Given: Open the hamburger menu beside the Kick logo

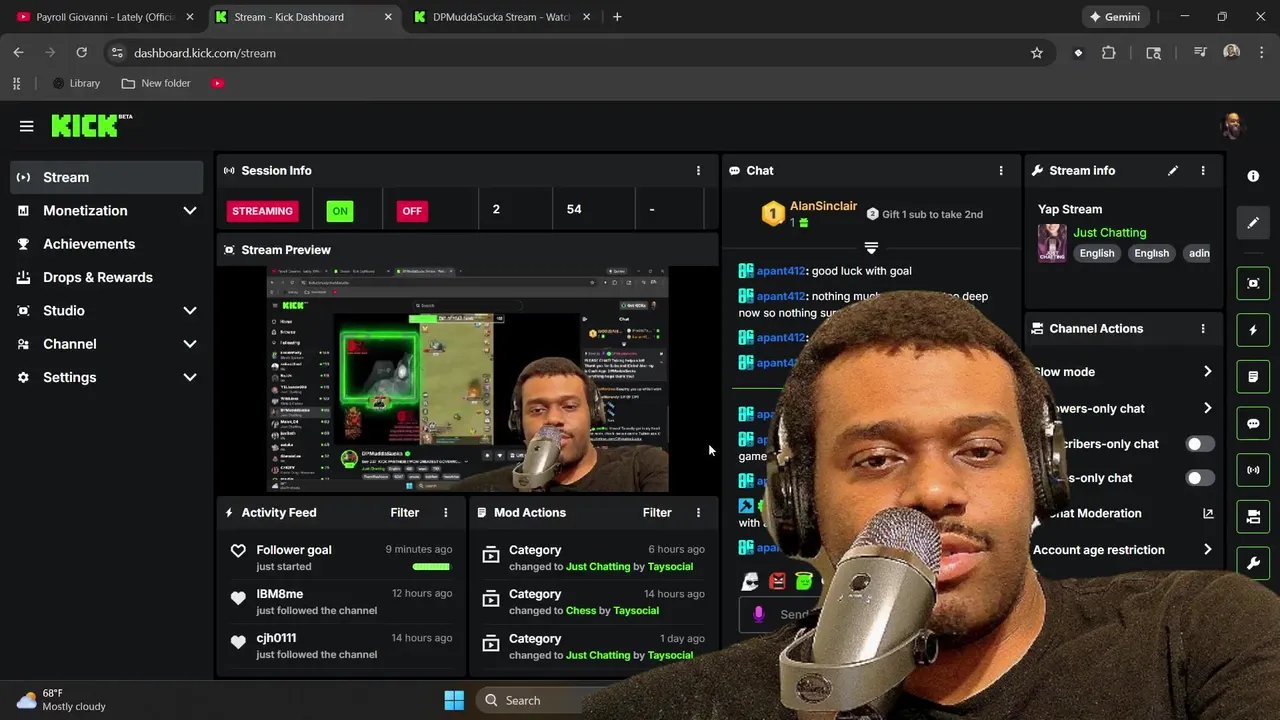Looking at the screenshot, I should click(26, 126).
